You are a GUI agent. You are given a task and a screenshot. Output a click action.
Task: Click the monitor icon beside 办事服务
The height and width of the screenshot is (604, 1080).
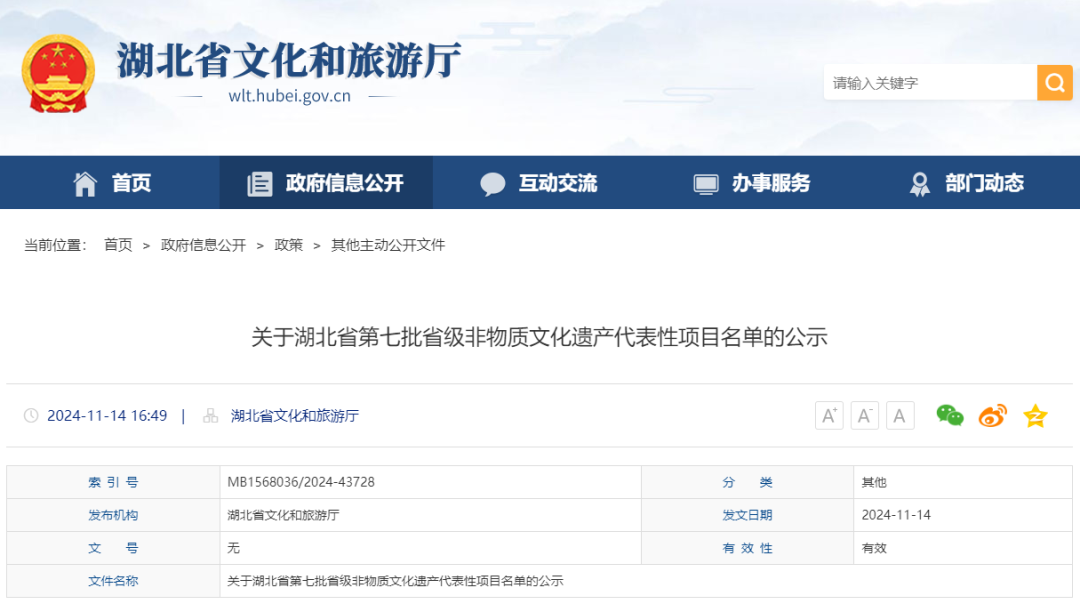(706, 183)
